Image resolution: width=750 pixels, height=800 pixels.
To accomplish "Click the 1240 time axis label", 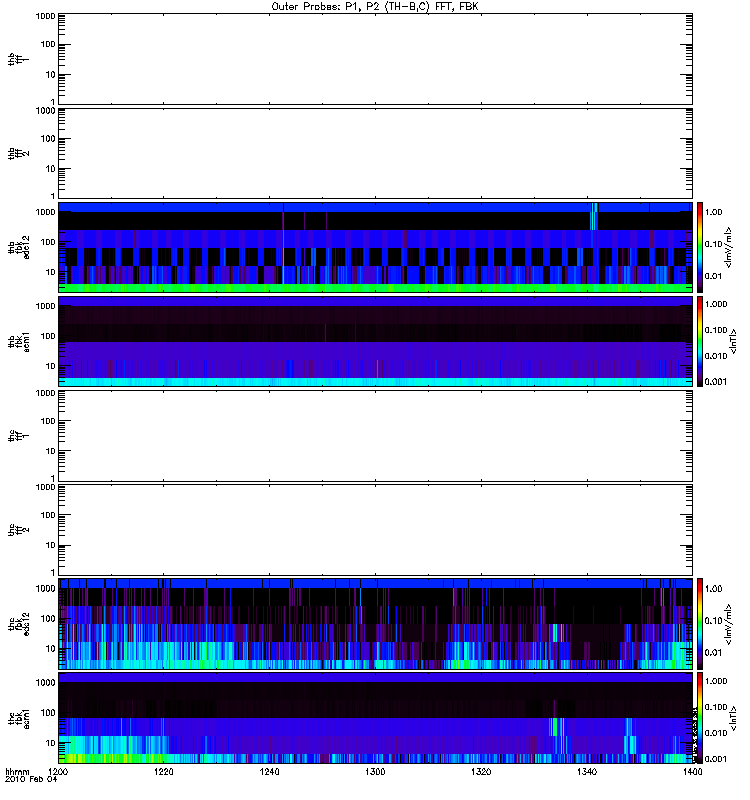I will point(269,772).
